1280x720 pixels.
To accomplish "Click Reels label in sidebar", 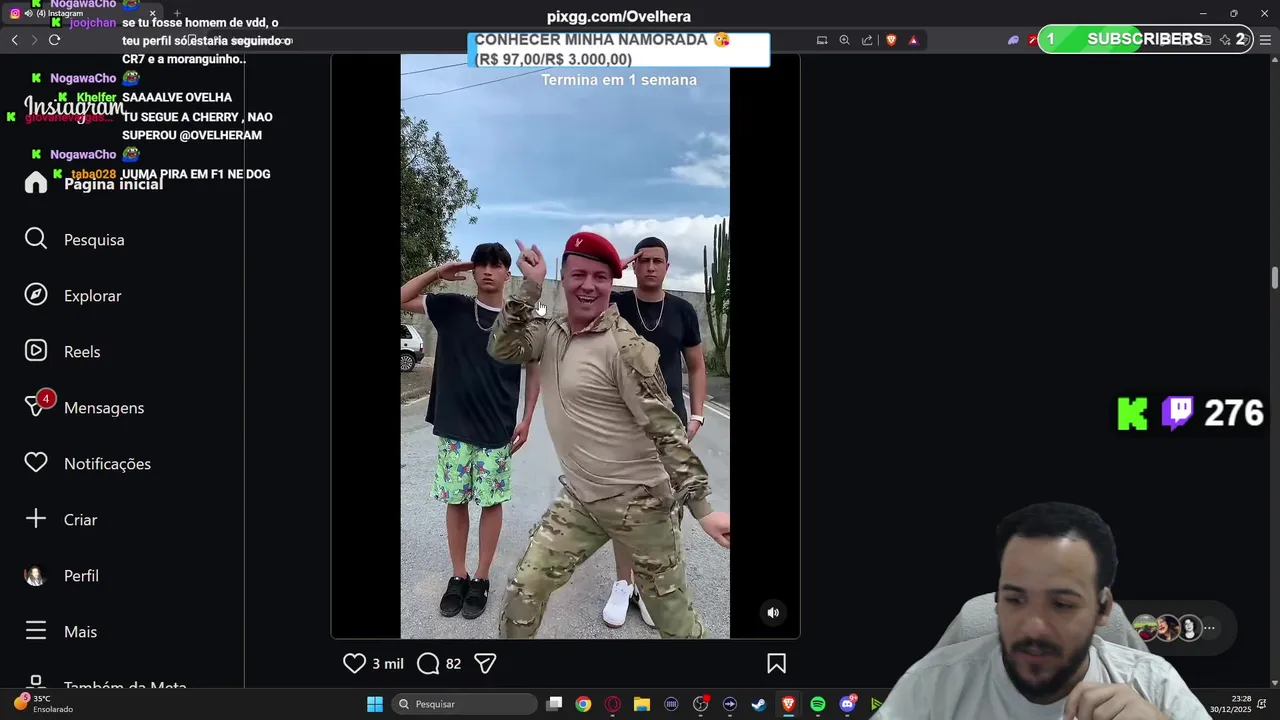I will pyautogui.click(x=82, y=352).
